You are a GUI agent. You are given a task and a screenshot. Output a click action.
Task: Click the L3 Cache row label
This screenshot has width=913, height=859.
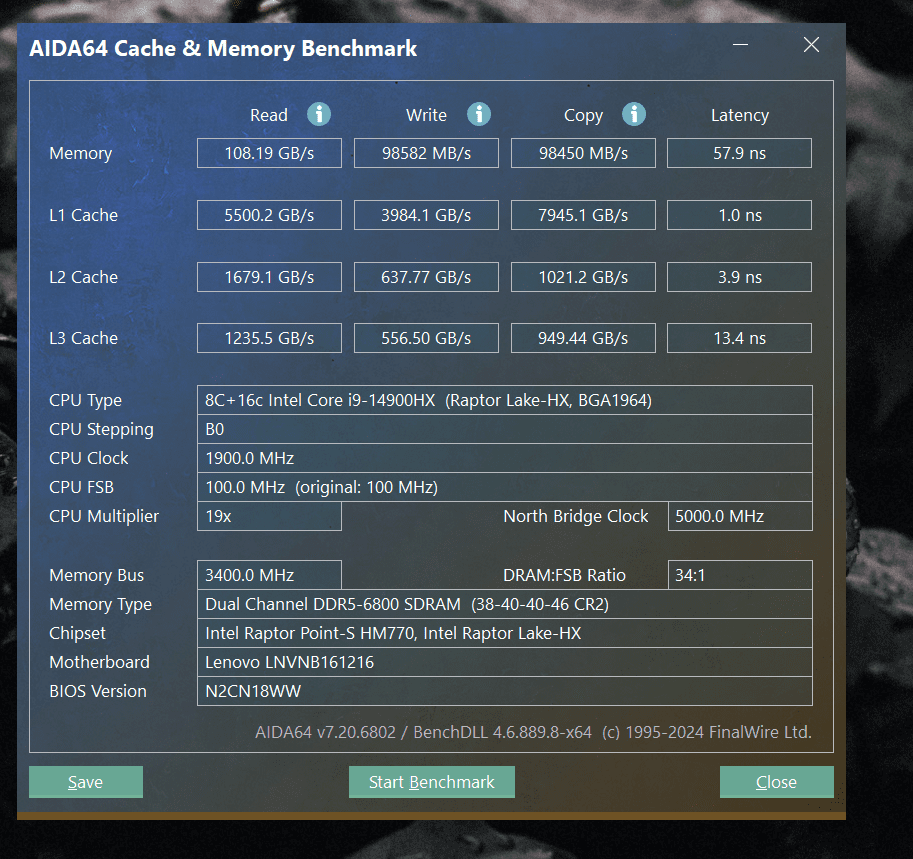click(83, 338)
